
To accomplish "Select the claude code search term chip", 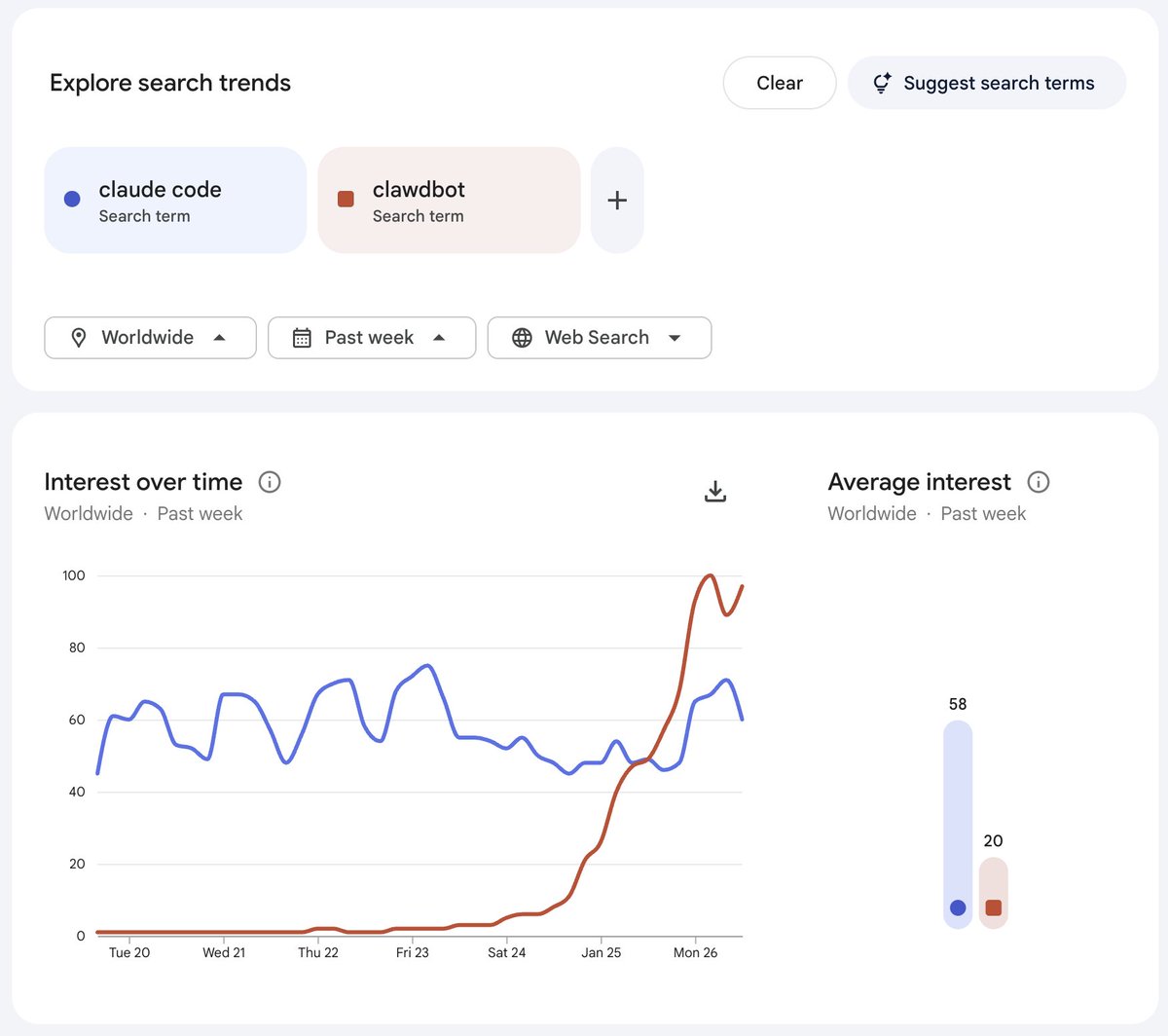I will point(175,200).
